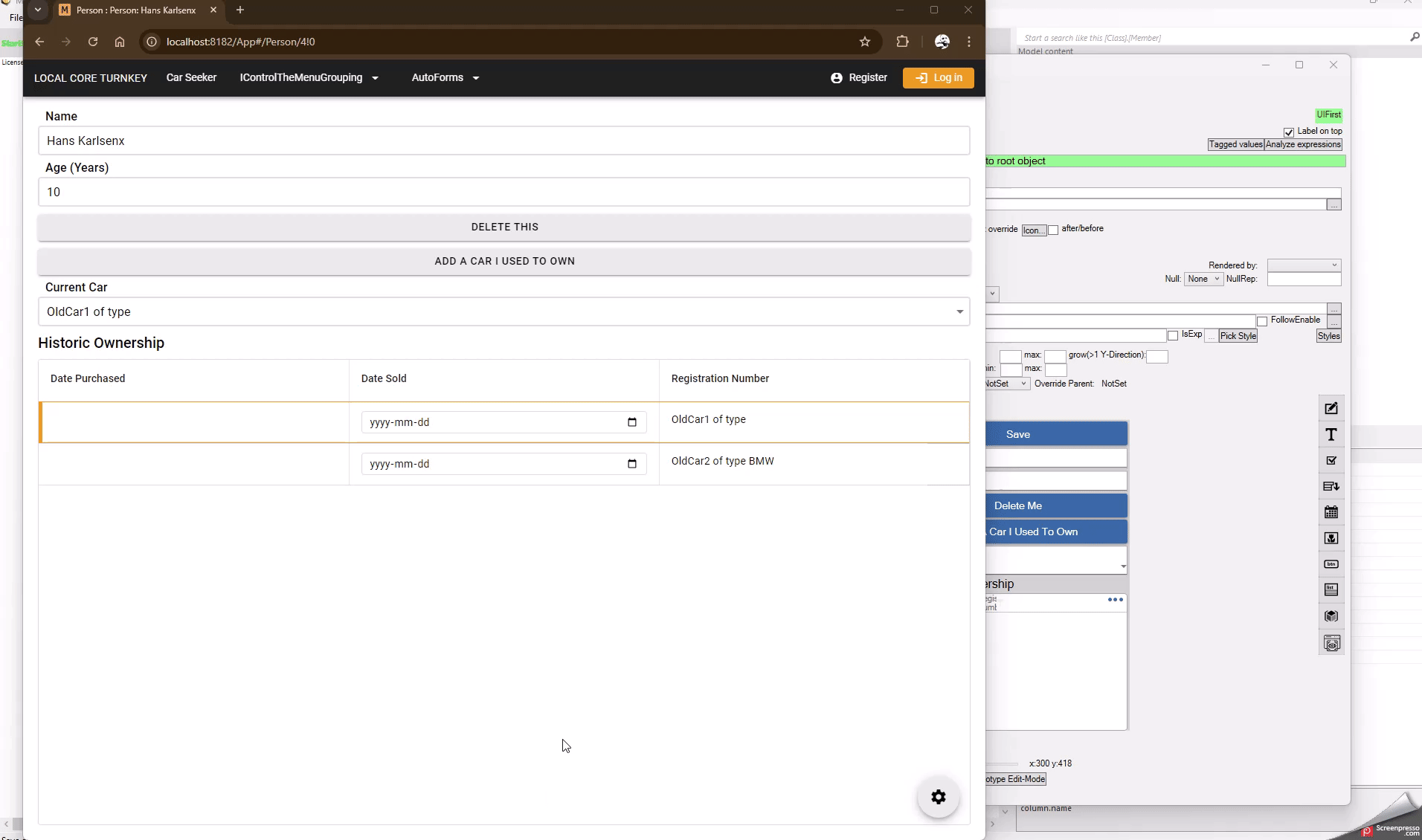Select the calendar date-picker tool icon
This screenshot has height=840, width=1422.
pyautogui.click(x=1331, y=512)
